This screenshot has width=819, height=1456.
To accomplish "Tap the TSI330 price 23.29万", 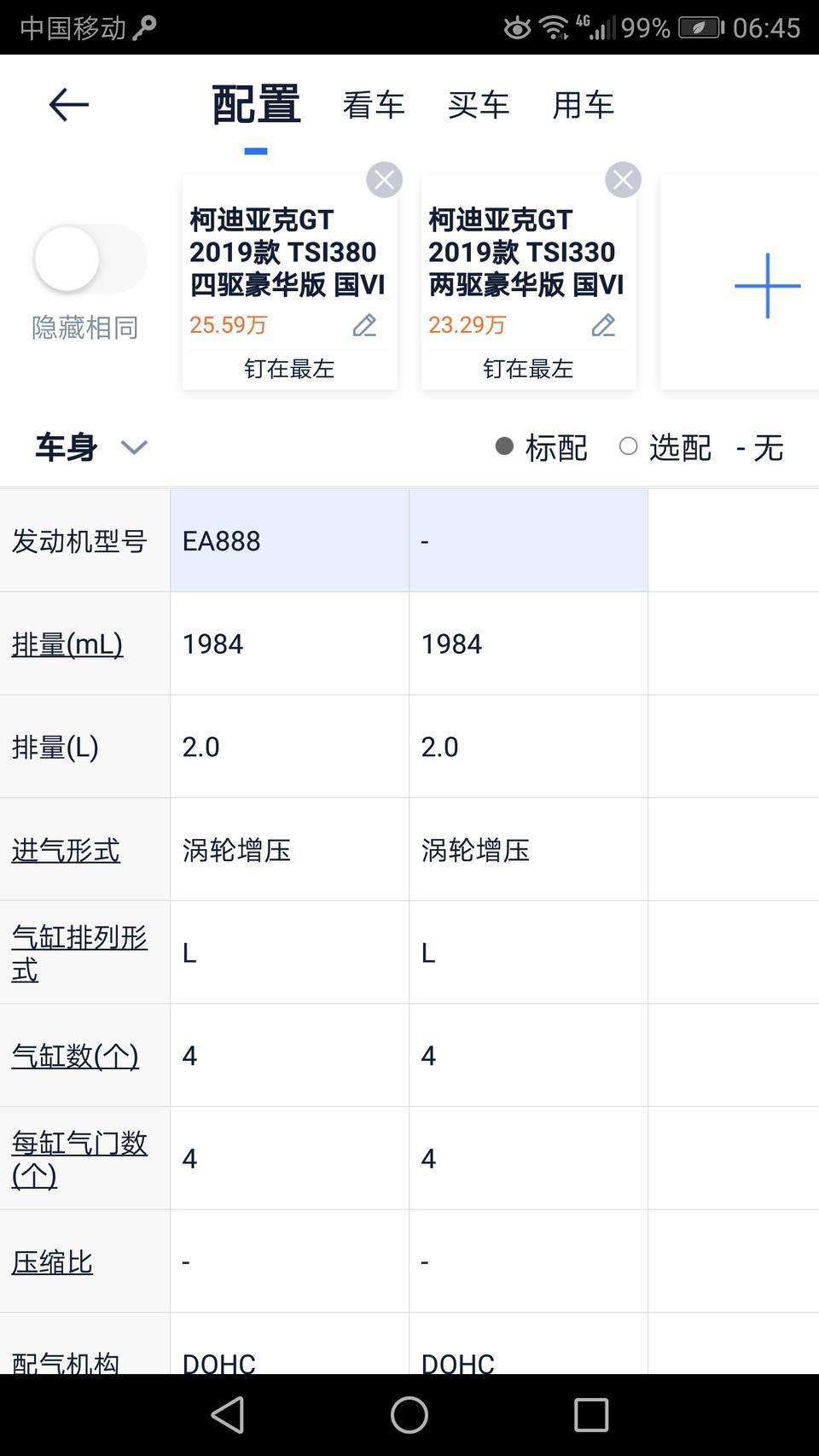I will [x=468, y=325].
